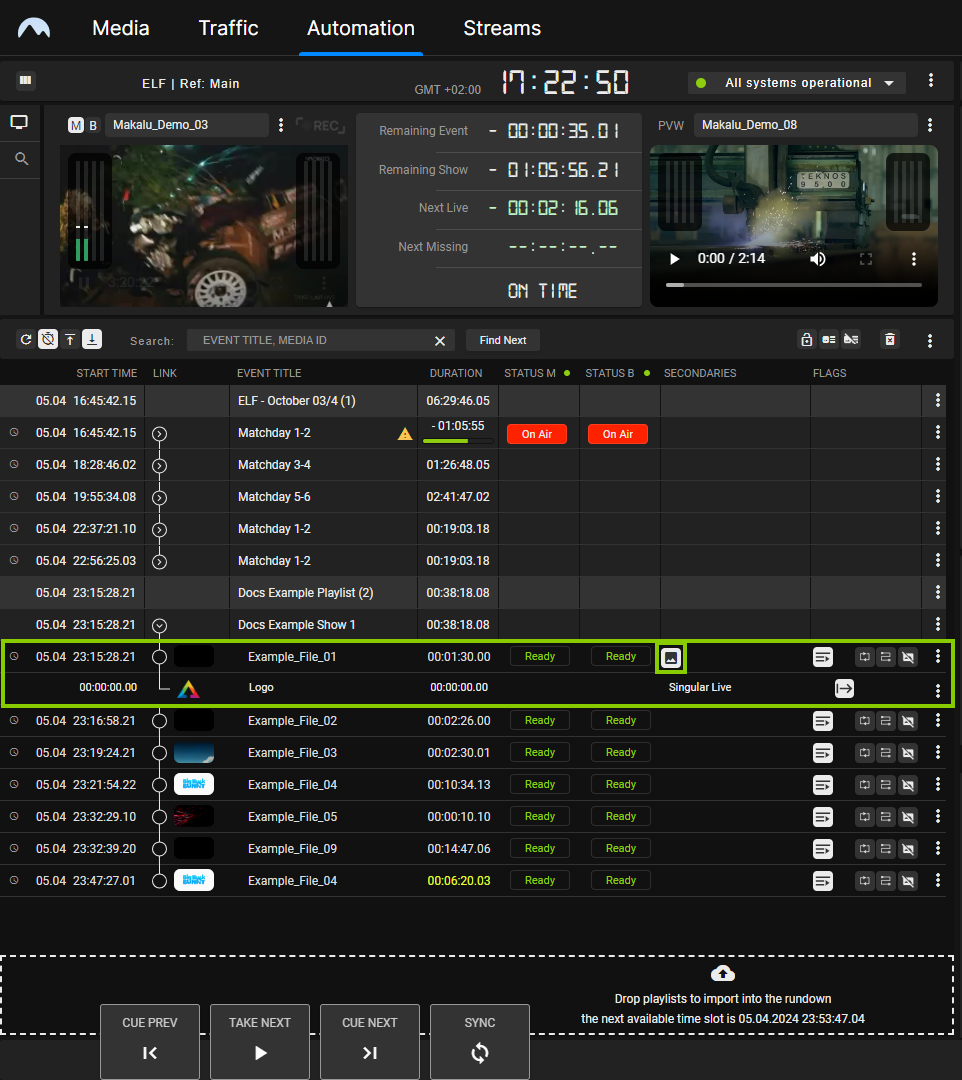Switch to the Traffic tab
The height and width of the screenshot is (1080, 962).
pyautogui.click(x=228, y=28)
